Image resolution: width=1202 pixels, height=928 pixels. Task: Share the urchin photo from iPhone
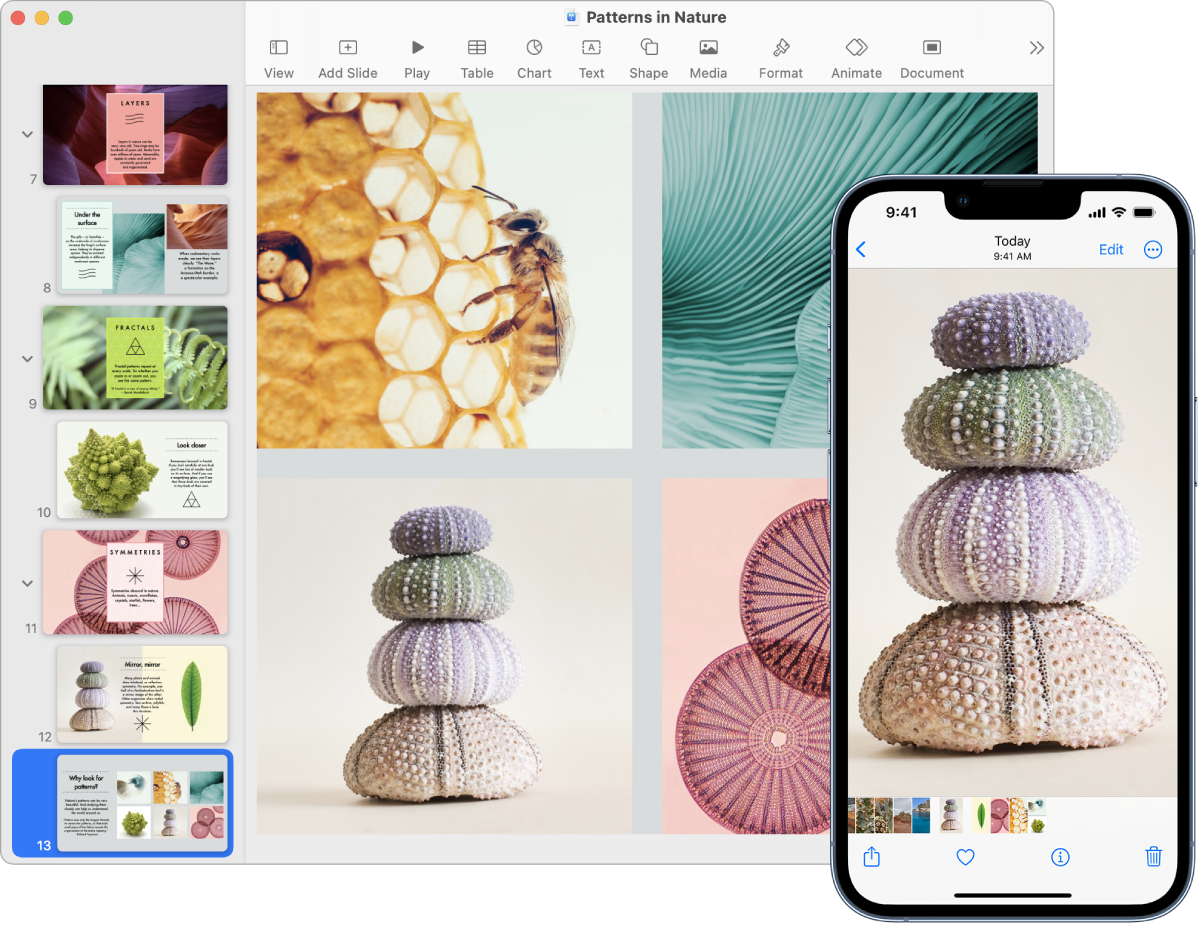pos(871,857)
